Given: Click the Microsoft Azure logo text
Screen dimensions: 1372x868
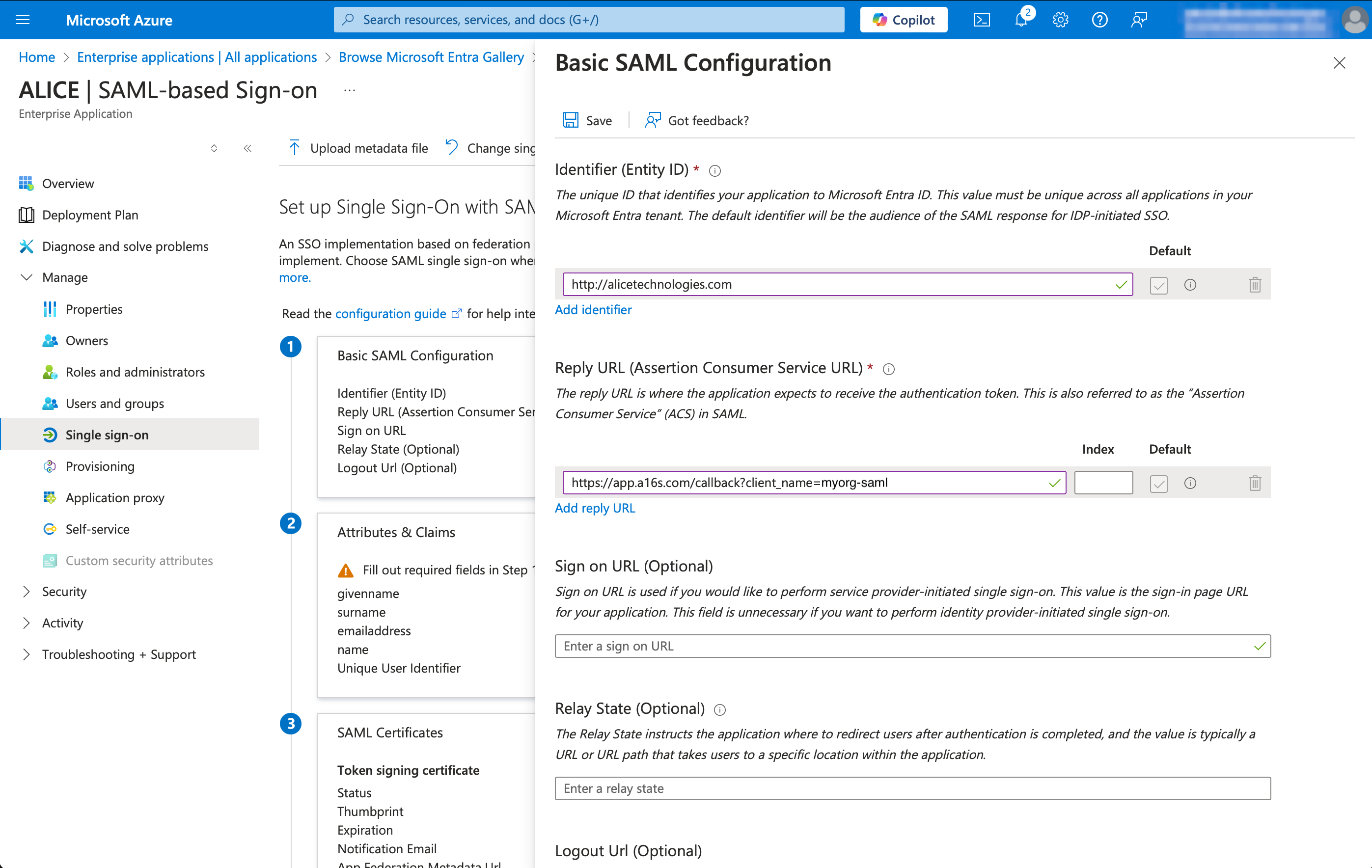Looking at the screenshot, I should pyautogui.click(x=119, y=20).
